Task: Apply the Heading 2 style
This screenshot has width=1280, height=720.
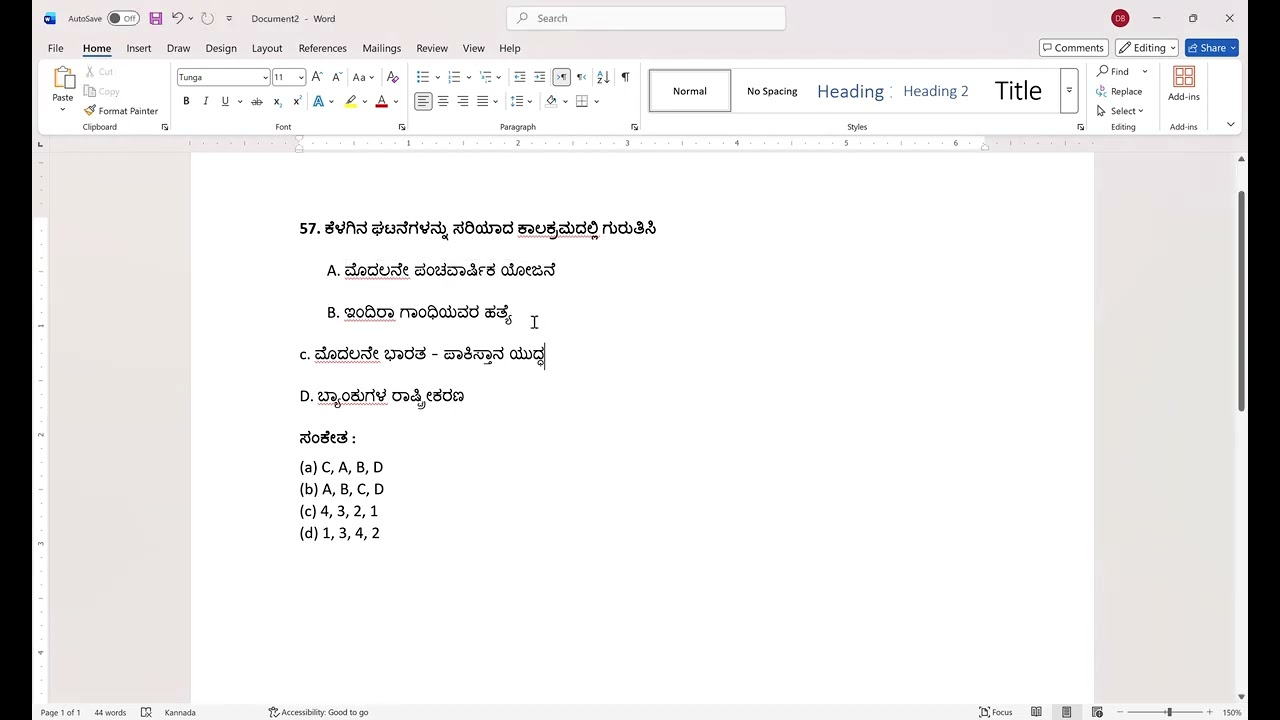Action: pos(936,91)
